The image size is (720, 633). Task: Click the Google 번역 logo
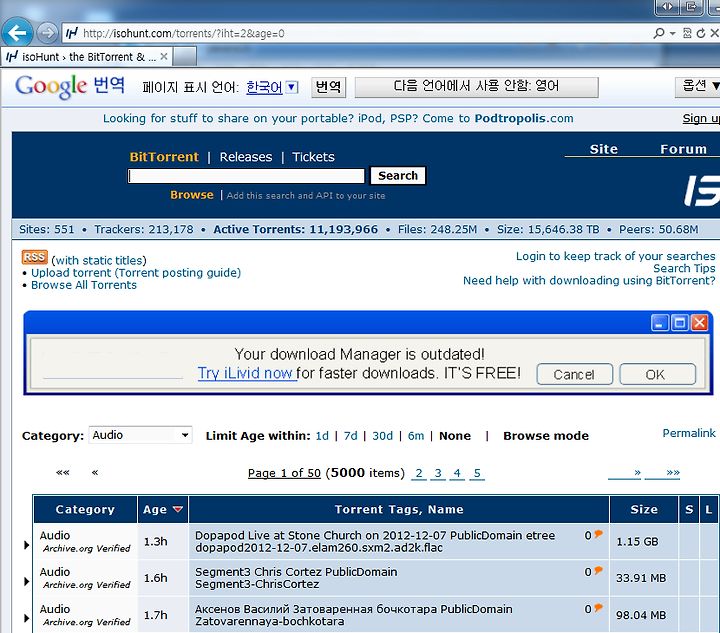click(69, 86)
